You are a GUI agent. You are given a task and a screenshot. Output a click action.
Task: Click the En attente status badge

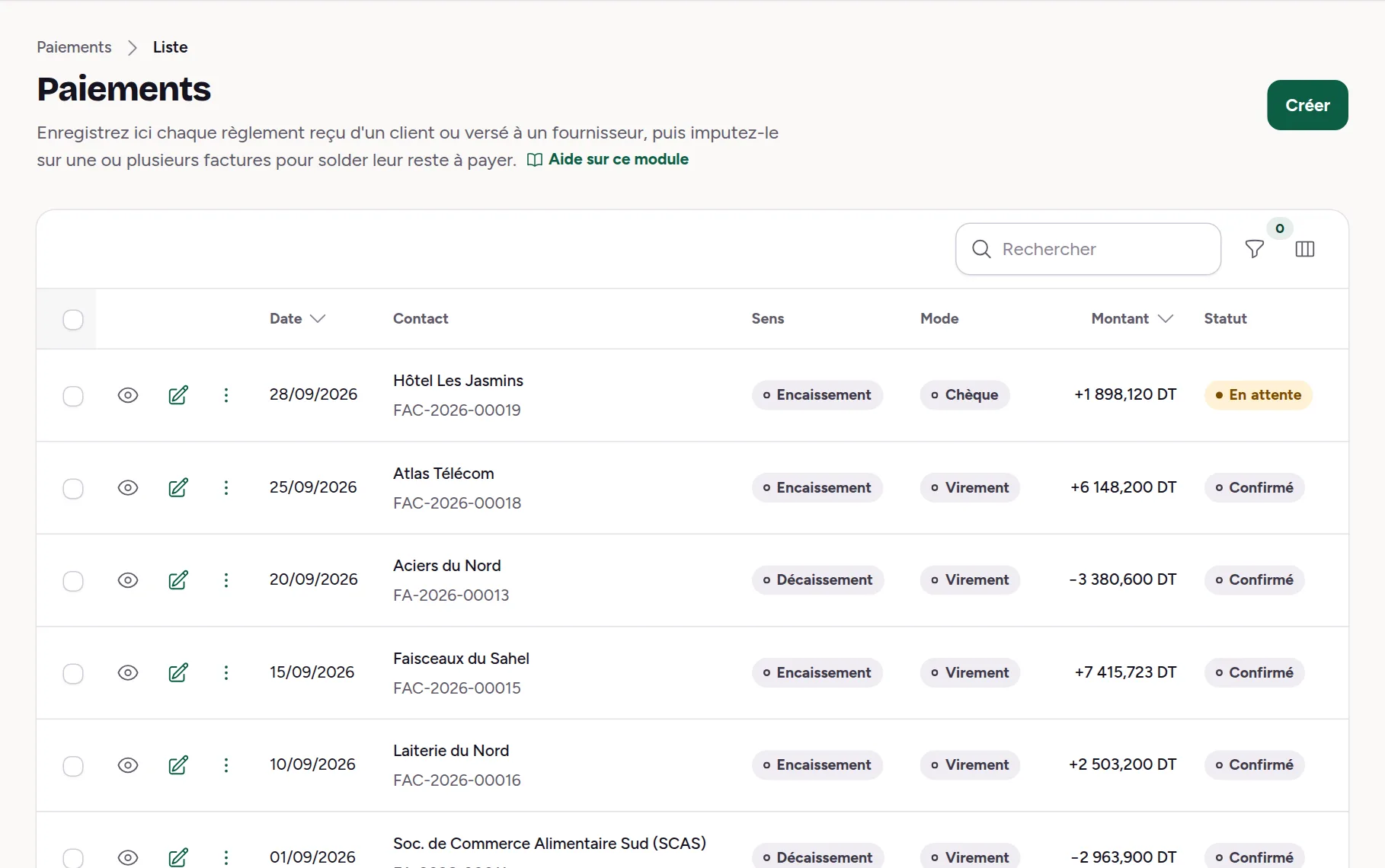coord(1258,395)
